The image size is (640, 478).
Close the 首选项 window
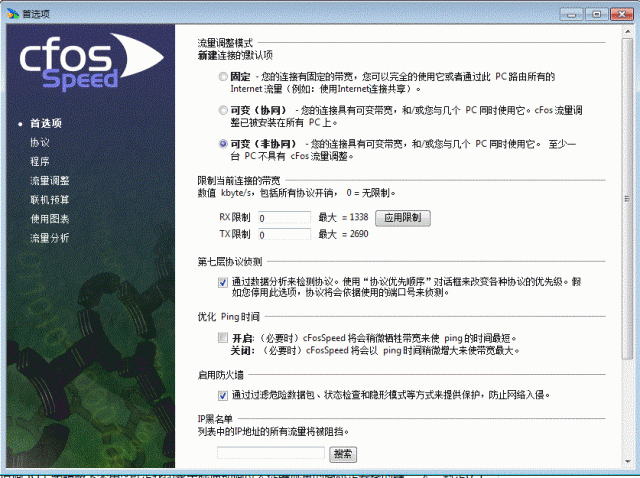click(x=622, y=14)
